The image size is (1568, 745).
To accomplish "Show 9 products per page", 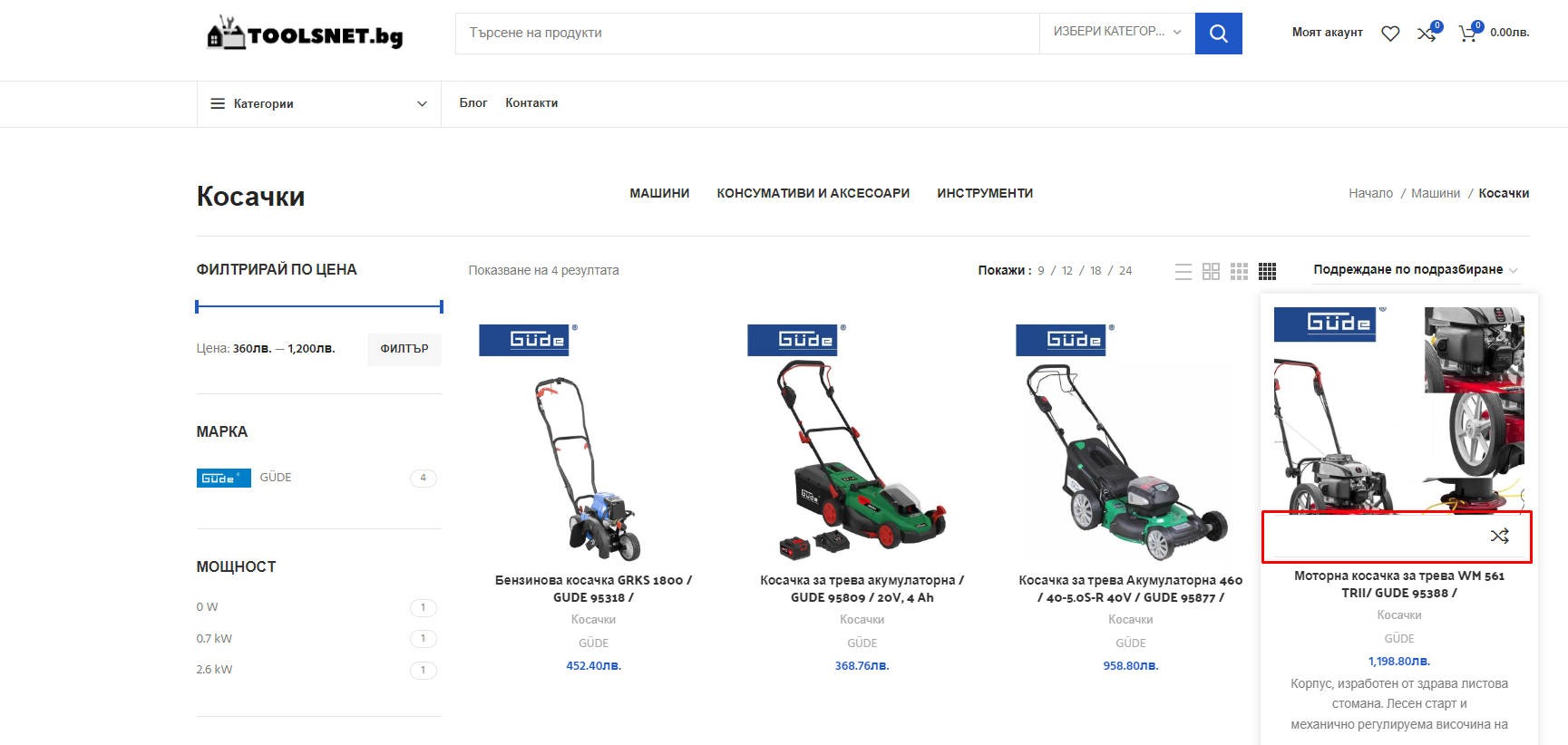I will (1041, 271).
